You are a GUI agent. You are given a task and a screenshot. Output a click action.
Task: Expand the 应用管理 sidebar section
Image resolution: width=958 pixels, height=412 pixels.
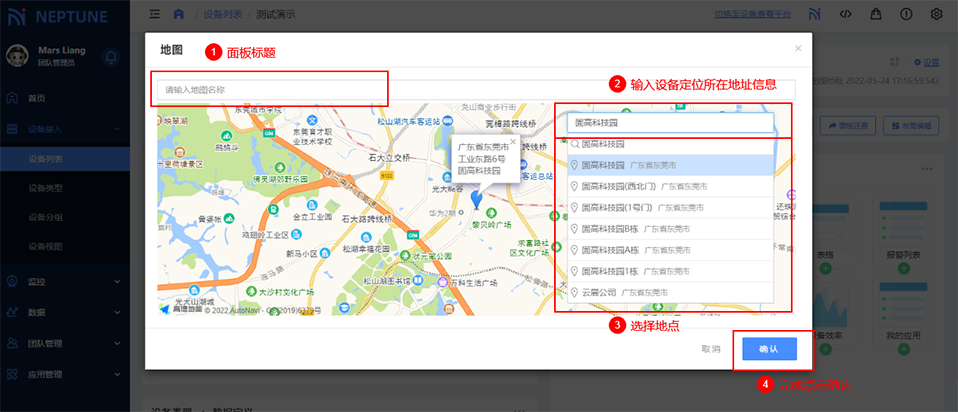[65, 374]
